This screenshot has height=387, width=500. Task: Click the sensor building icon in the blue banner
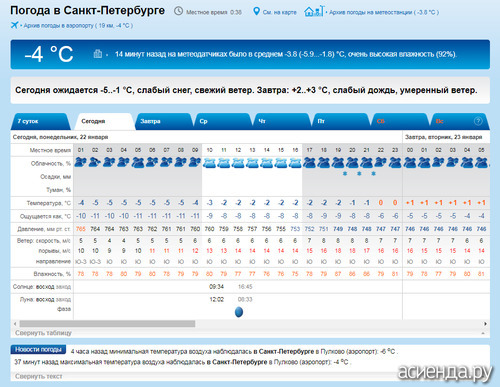[98, 54]
